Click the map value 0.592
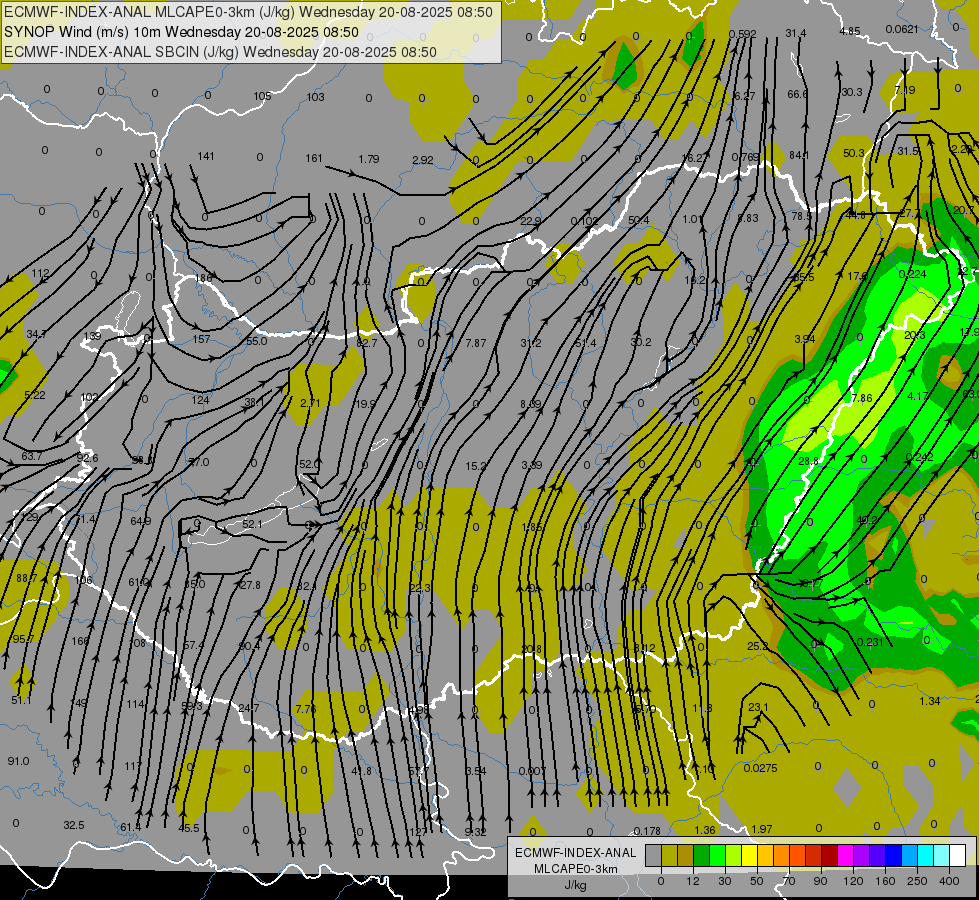 click(743, 34)
